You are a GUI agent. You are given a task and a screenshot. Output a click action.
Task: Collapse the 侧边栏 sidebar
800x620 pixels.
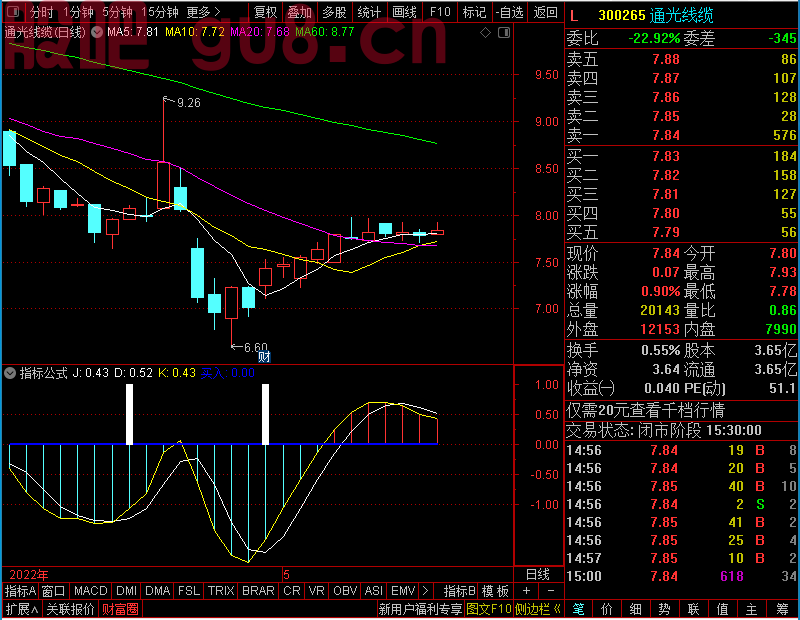(538, 609)
